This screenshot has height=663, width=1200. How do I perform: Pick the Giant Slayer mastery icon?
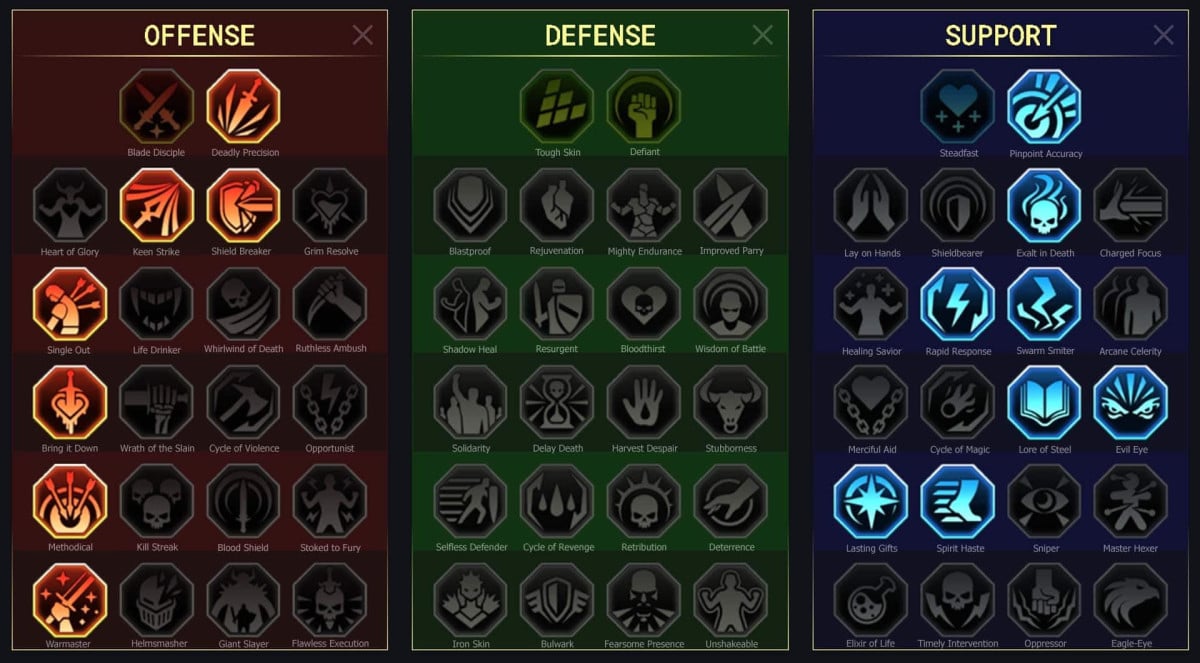(x=244, y=600)
